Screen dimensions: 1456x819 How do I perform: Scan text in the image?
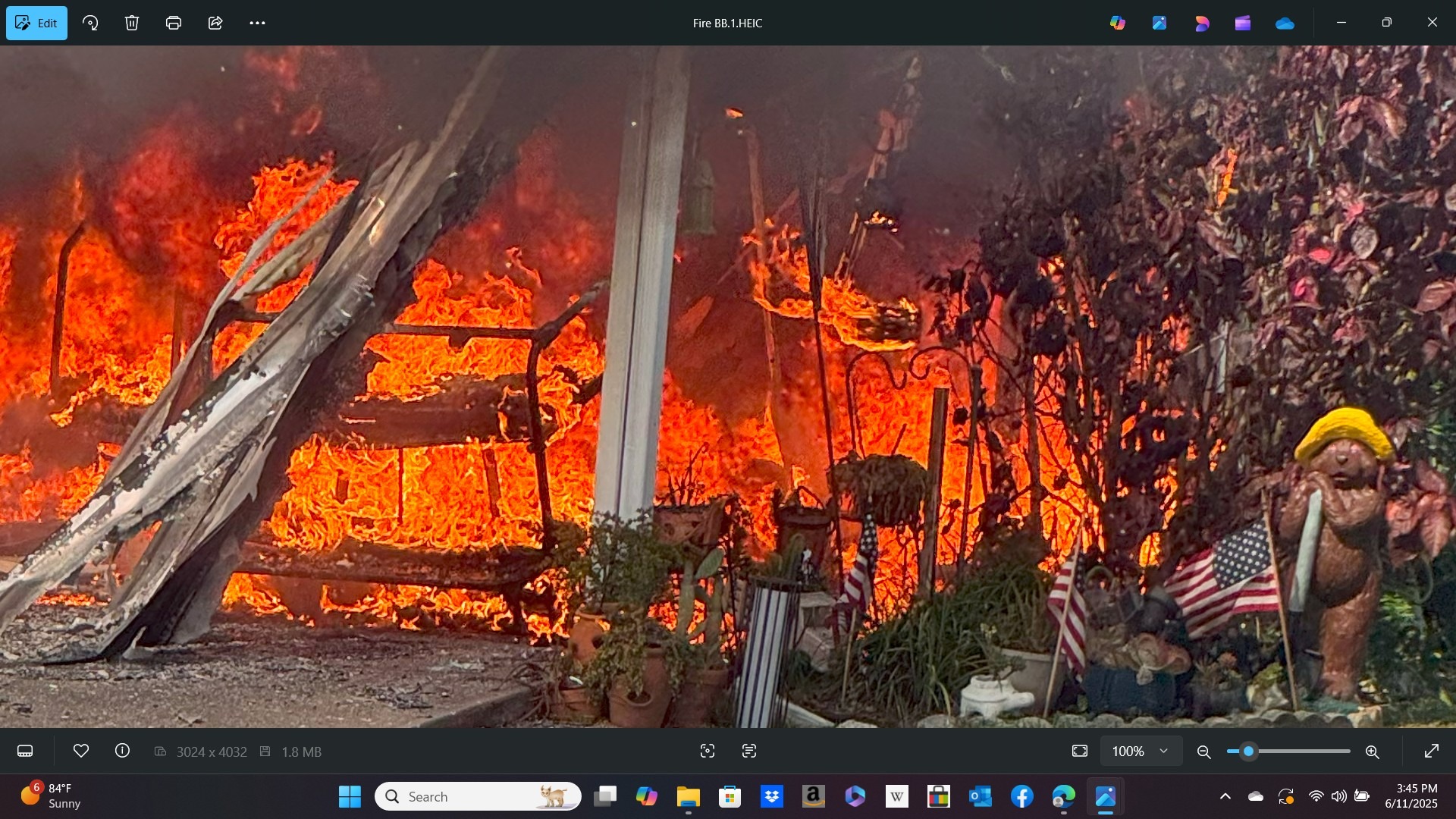pos(749,752)
